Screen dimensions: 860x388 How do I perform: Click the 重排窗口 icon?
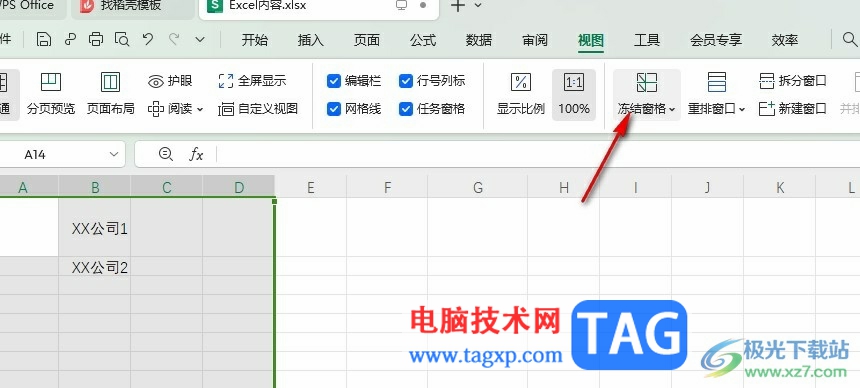coord(716,82)
